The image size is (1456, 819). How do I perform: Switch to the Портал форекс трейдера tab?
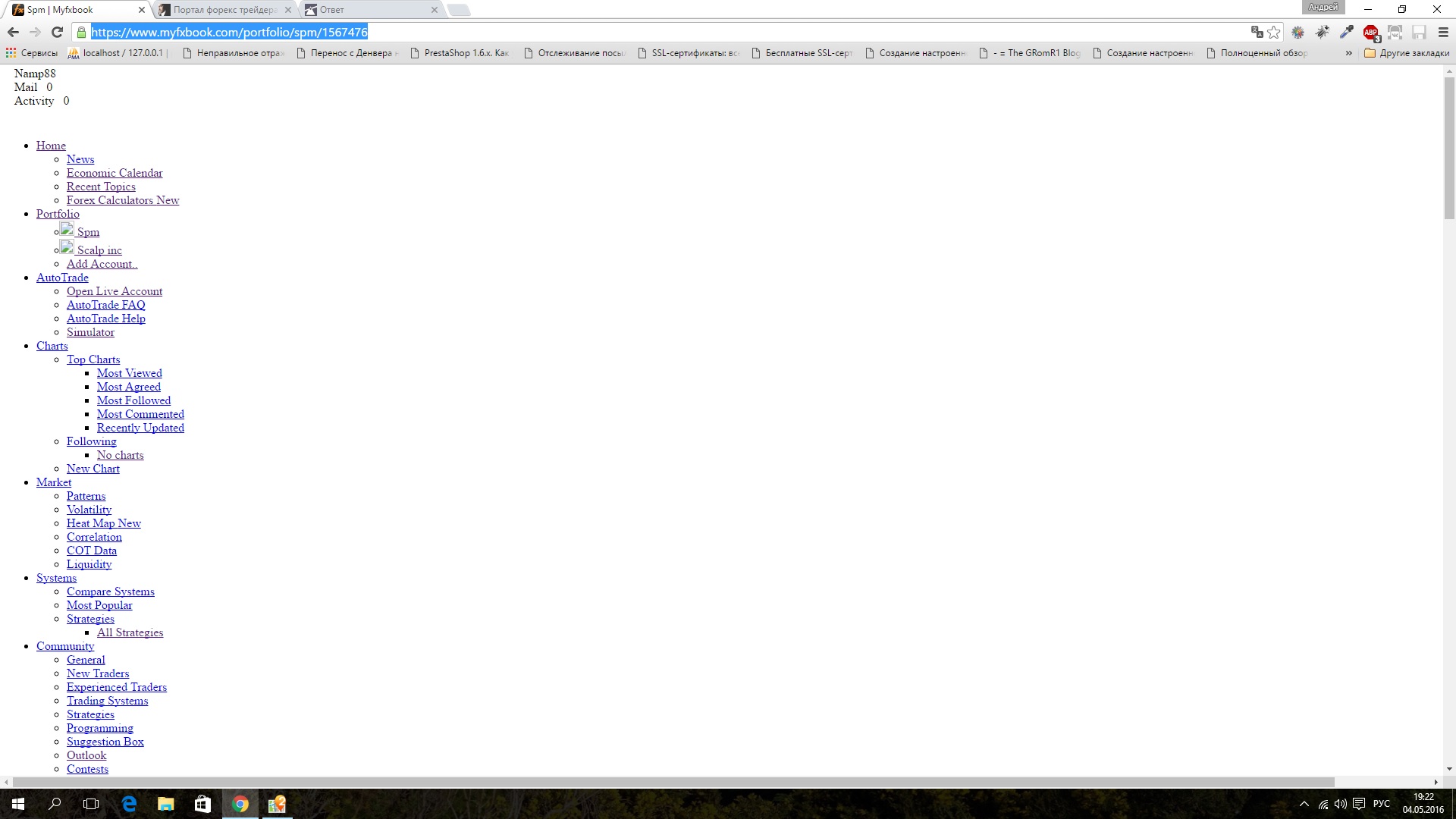225,10
